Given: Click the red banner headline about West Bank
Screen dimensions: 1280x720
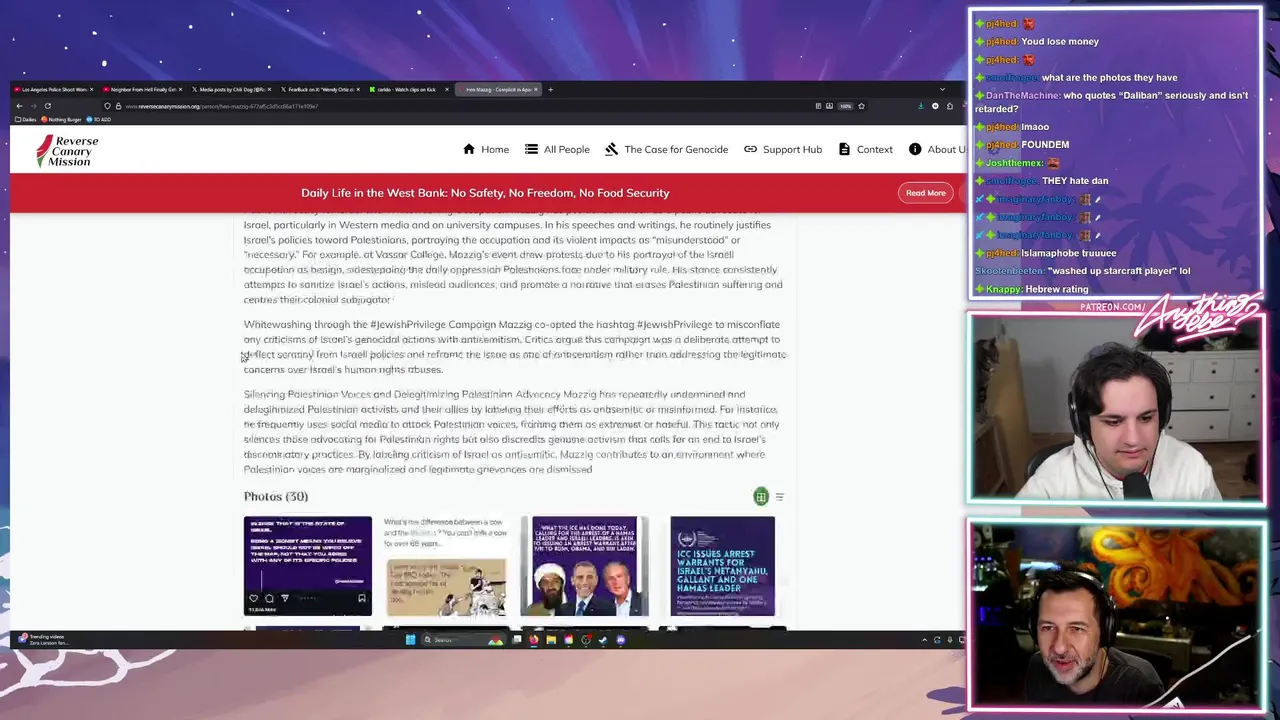Looking at the screenshot, I should (485, 193).
